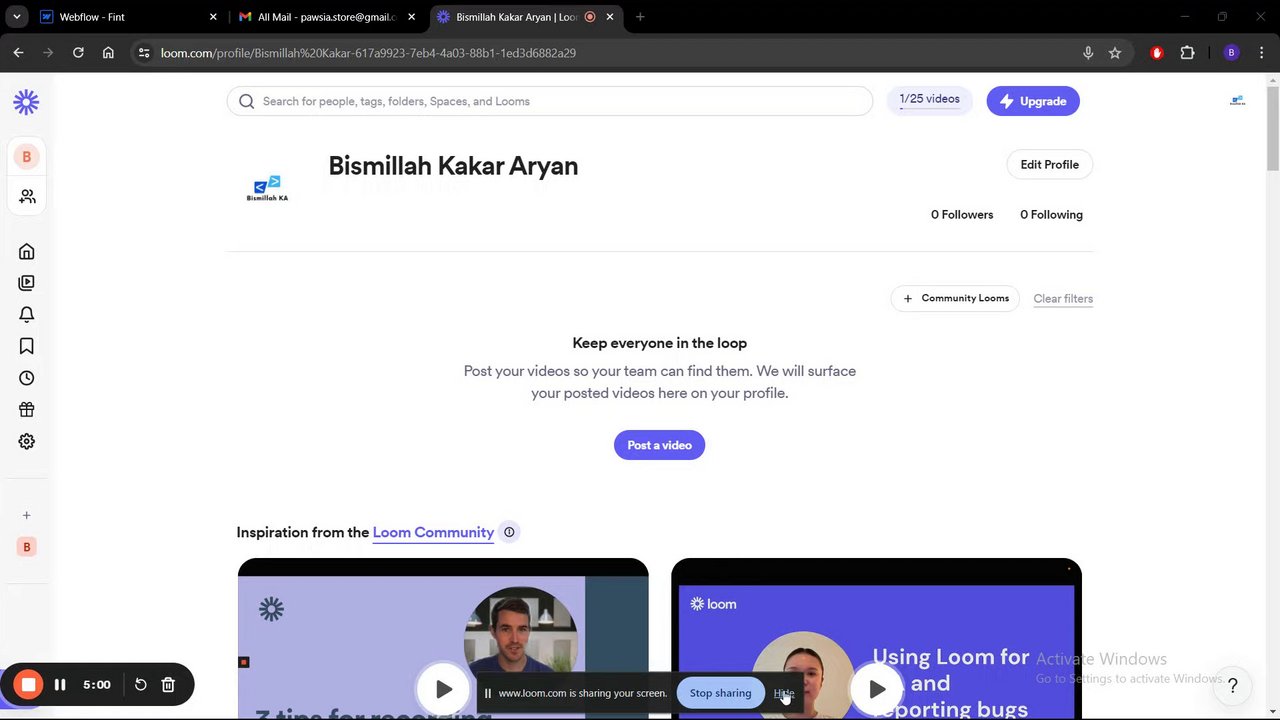Open Notifications bell icon
1280x720 pixels.
(27, 314)
